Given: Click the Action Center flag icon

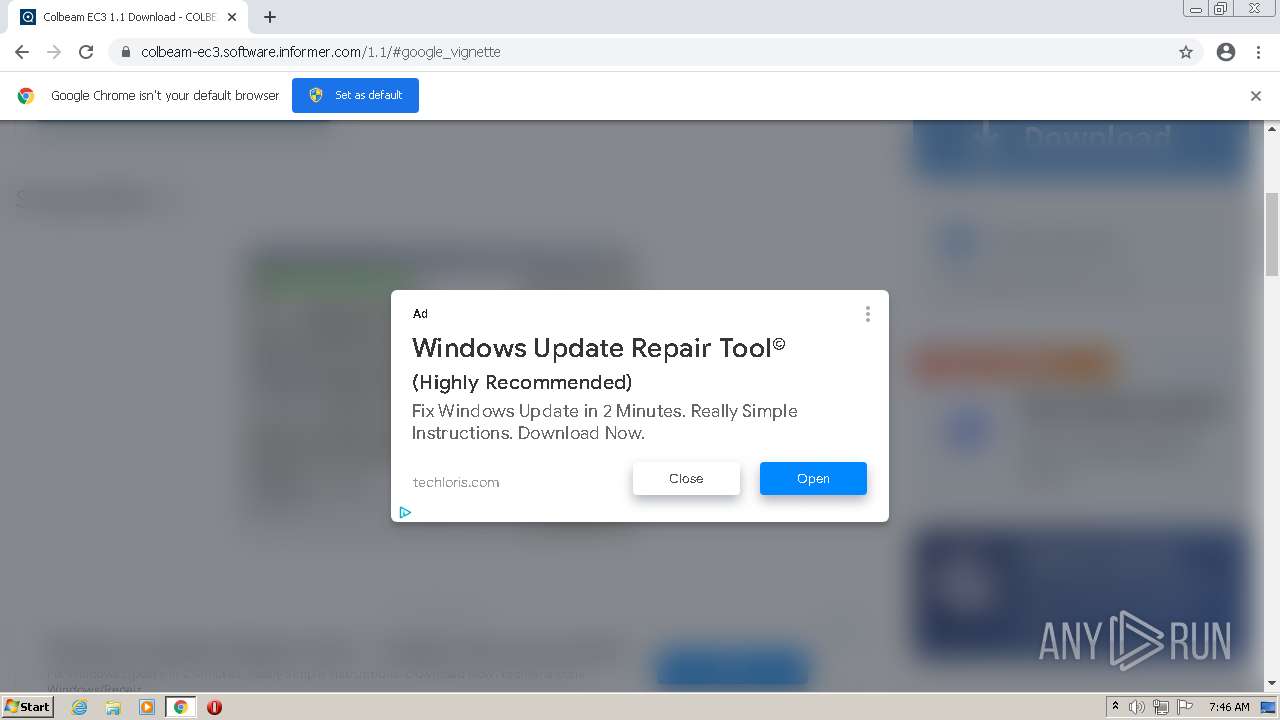Looking at the screenshot, I should 1185,707.
